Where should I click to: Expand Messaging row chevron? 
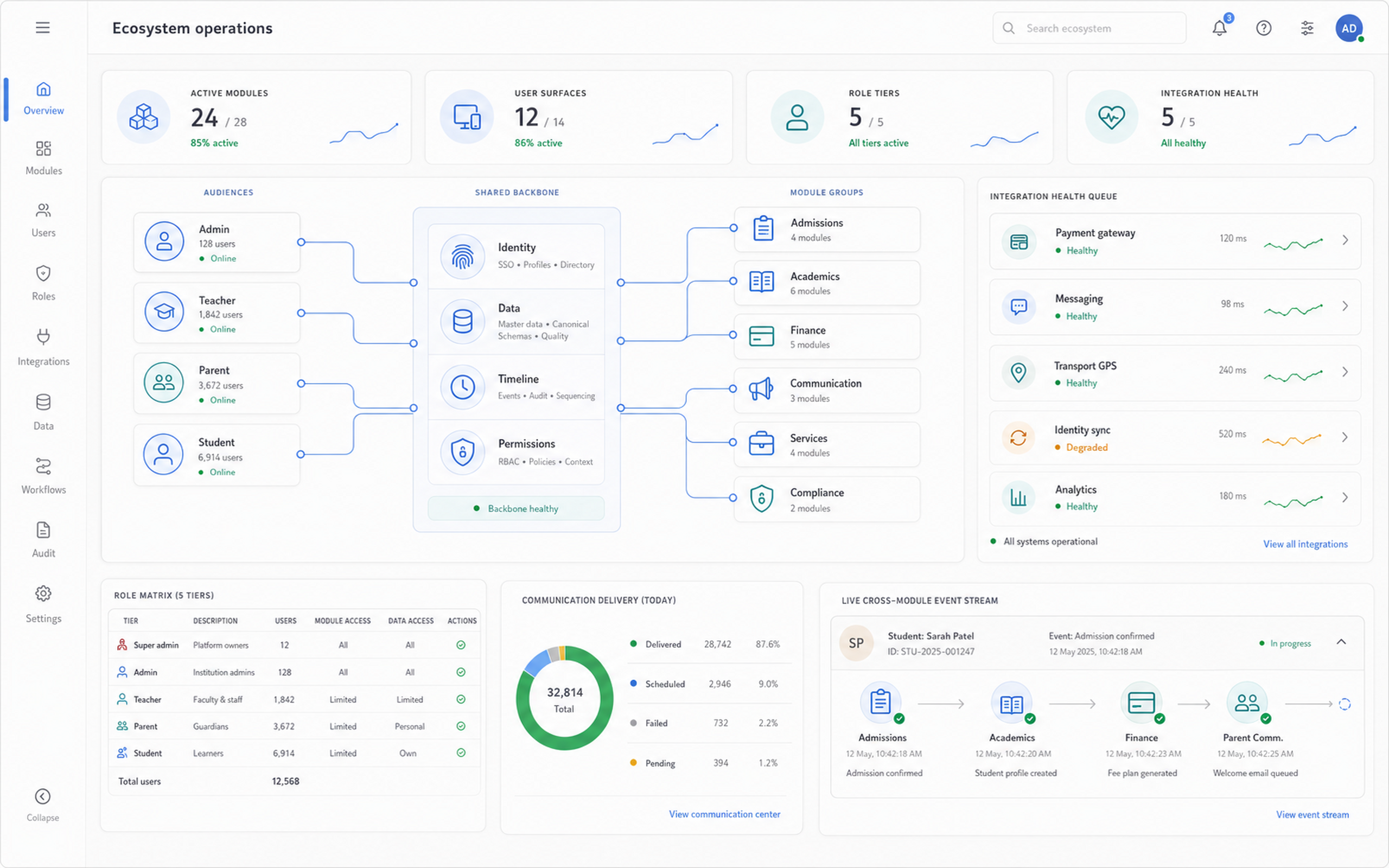[x=1346, y=306]
